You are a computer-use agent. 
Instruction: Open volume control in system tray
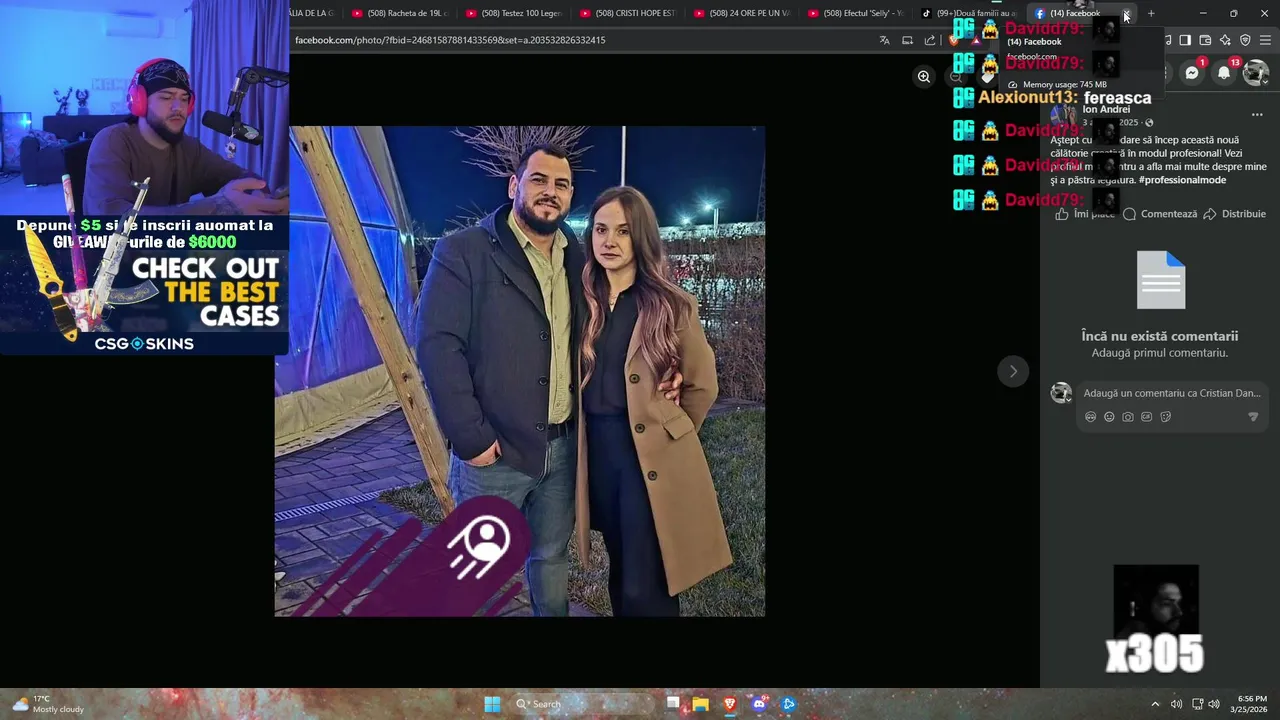[1214, 704]
